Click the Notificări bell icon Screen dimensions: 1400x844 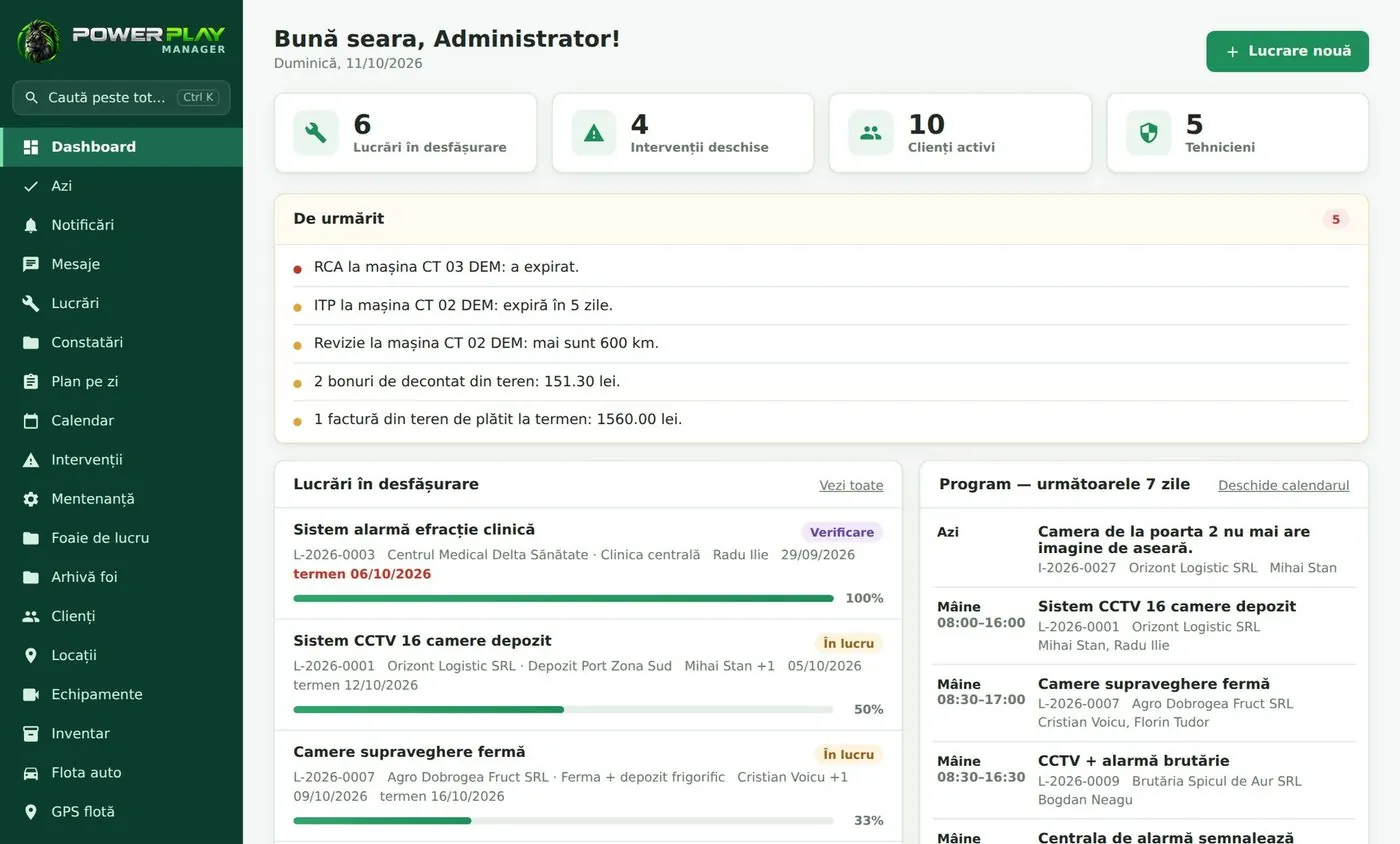point(31,225)
